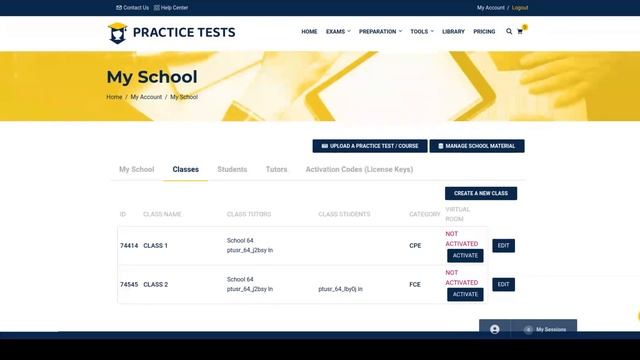640x360 pixels.
Task: Click the Class Tutors column header
Action: pyautogui.click(x=249, y=214)
